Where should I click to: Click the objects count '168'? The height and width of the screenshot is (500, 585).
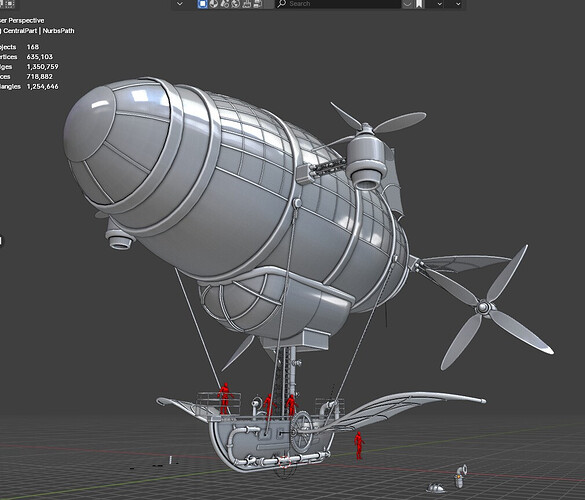click(x=33, y=47)
